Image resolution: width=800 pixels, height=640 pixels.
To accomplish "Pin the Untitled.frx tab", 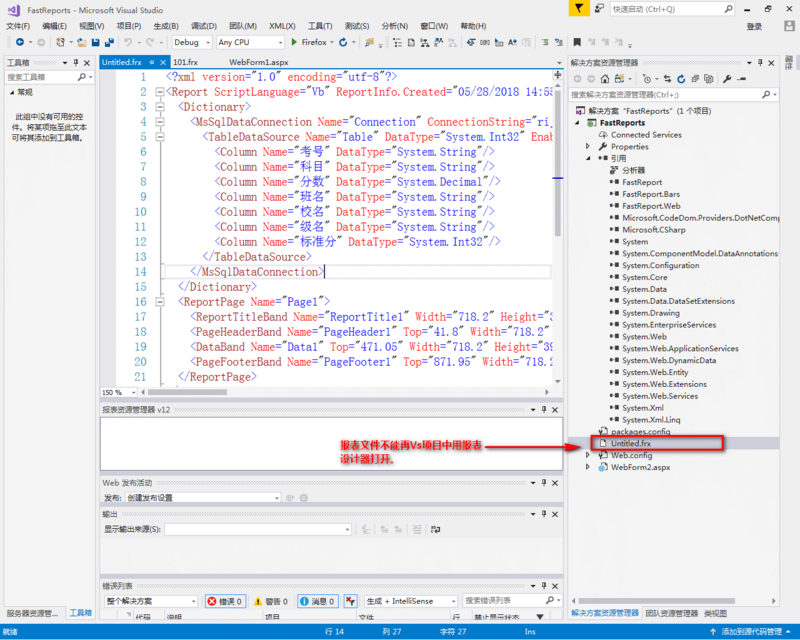I will coord(152,62).
